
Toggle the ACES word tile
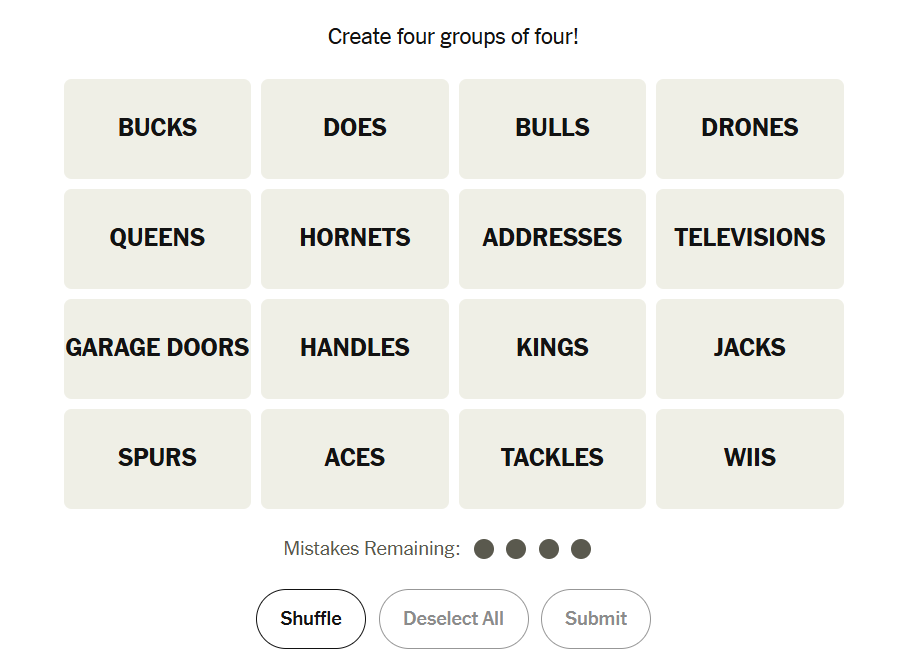355,459
